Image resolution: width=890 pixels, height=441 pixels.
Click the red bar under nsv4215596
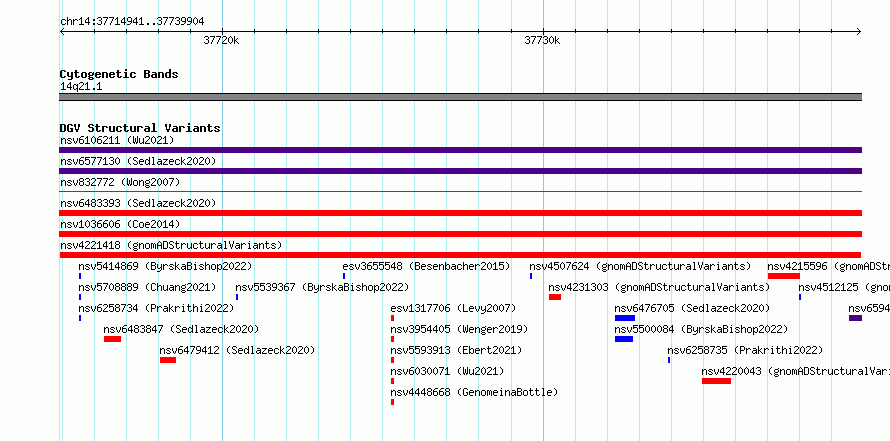[784, 276]
